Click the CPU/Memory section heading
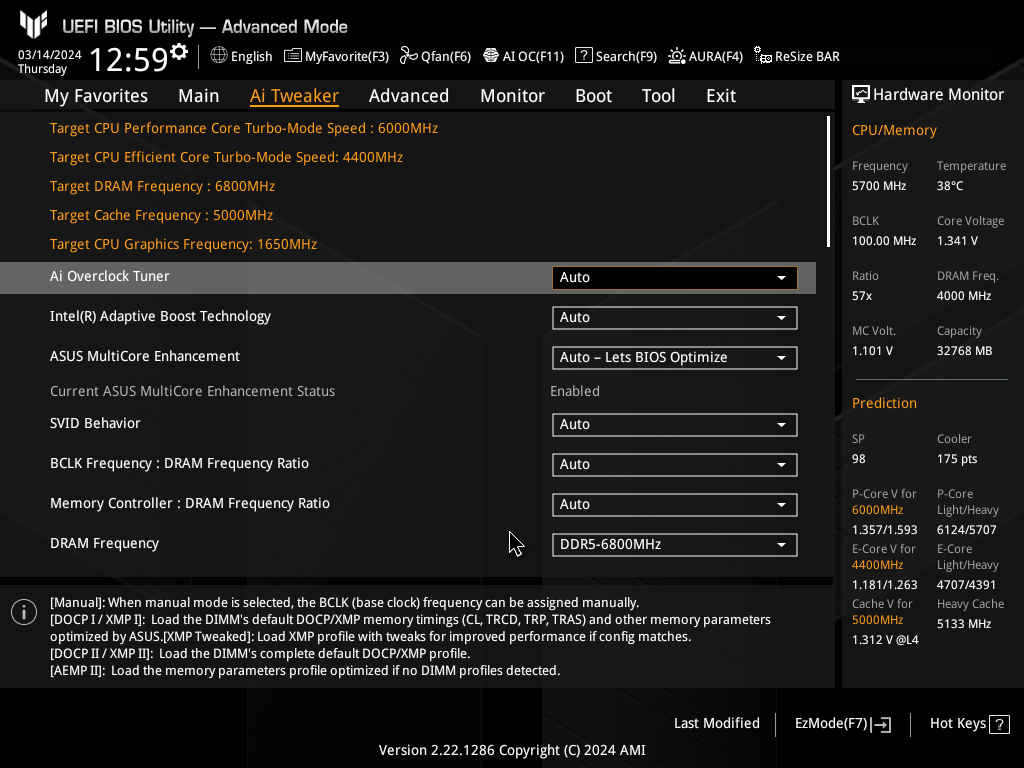Image resolution: width=1024 pixels, height=768 pixels. click(894, 130)
